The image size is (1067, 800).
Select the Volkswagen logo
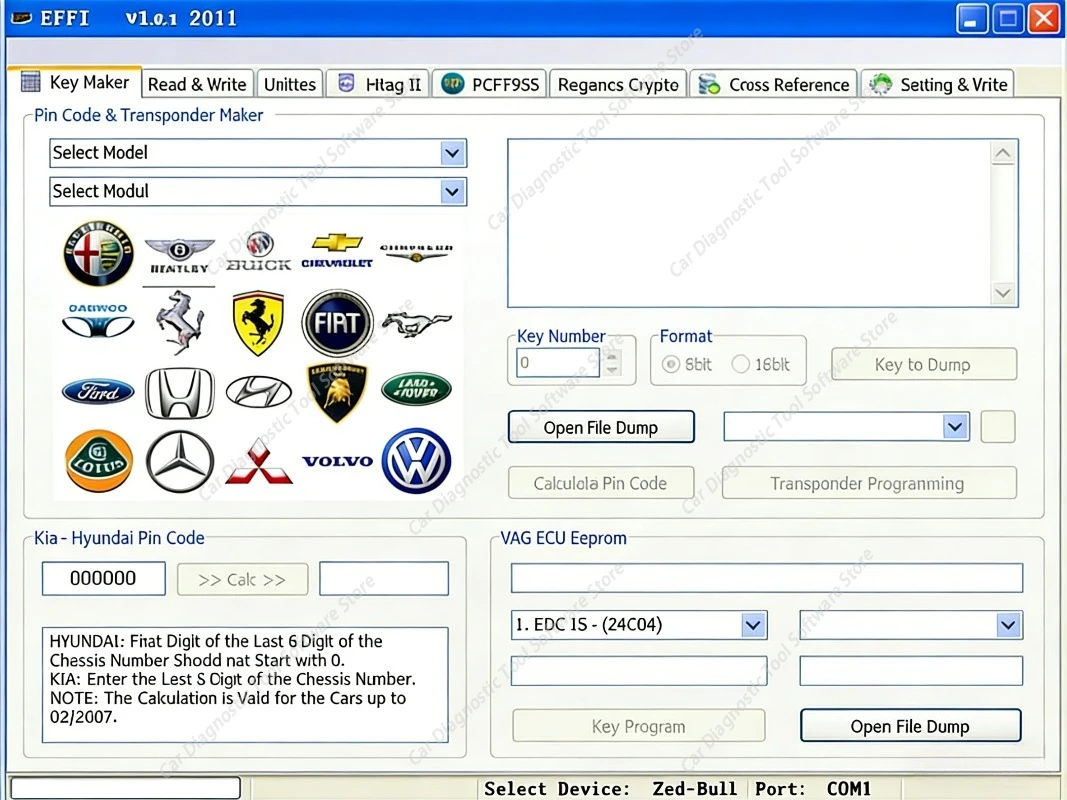[416, 461]
